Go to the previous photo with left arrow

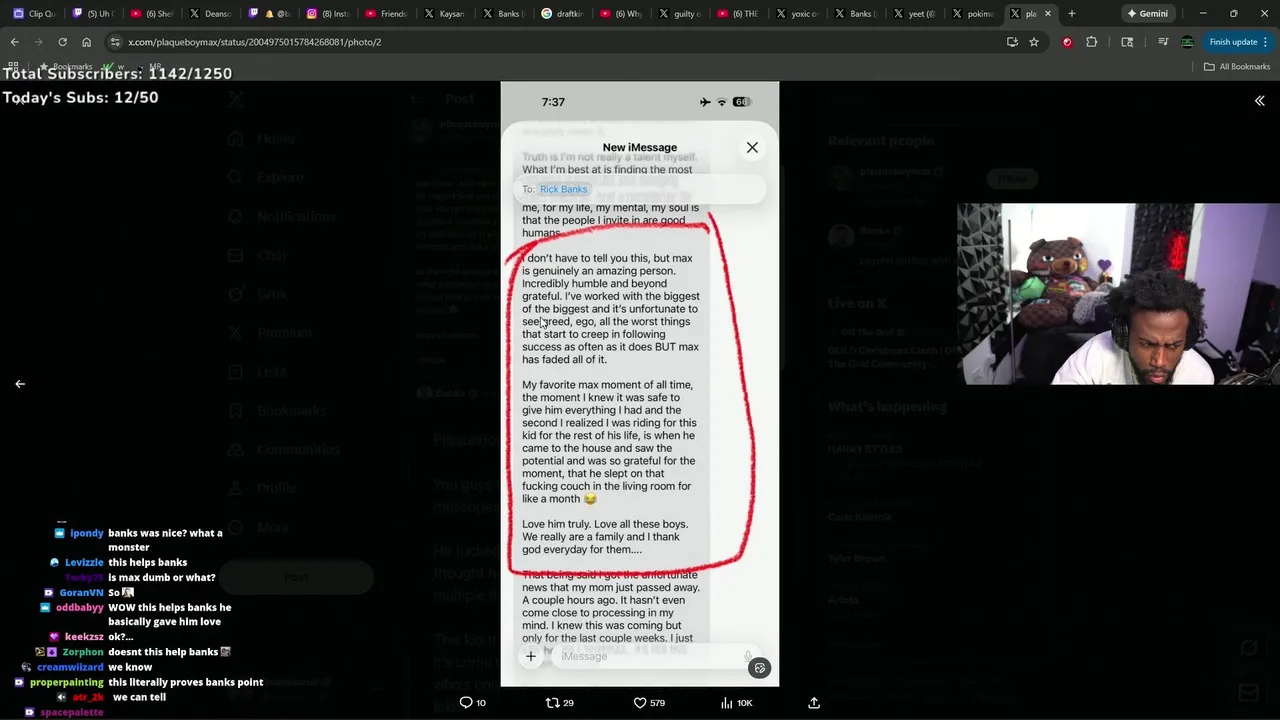[x=20, y=383]
